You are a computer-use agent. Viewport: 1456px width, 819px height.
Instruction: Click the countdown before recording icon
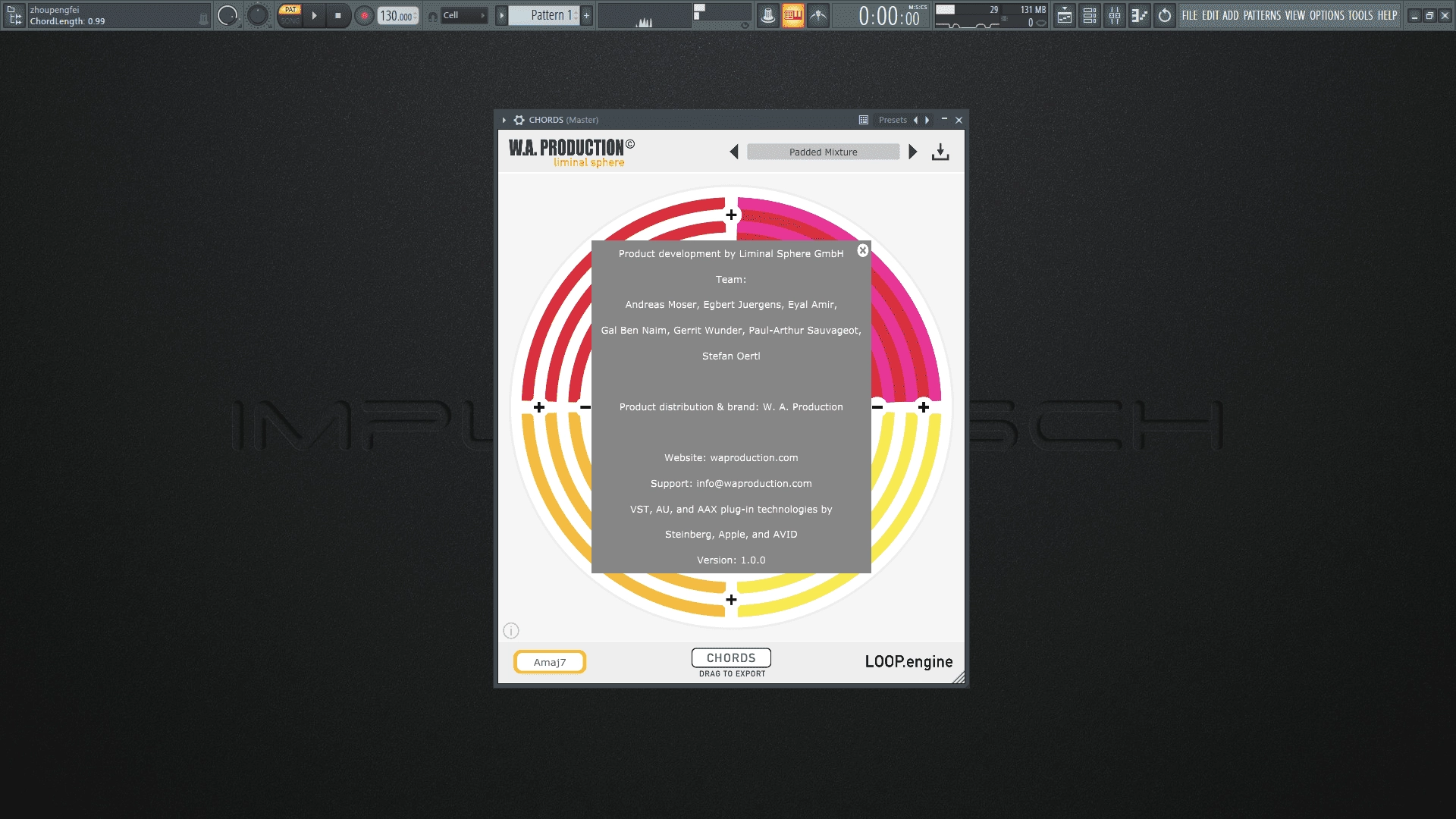[x=818, y=15]
